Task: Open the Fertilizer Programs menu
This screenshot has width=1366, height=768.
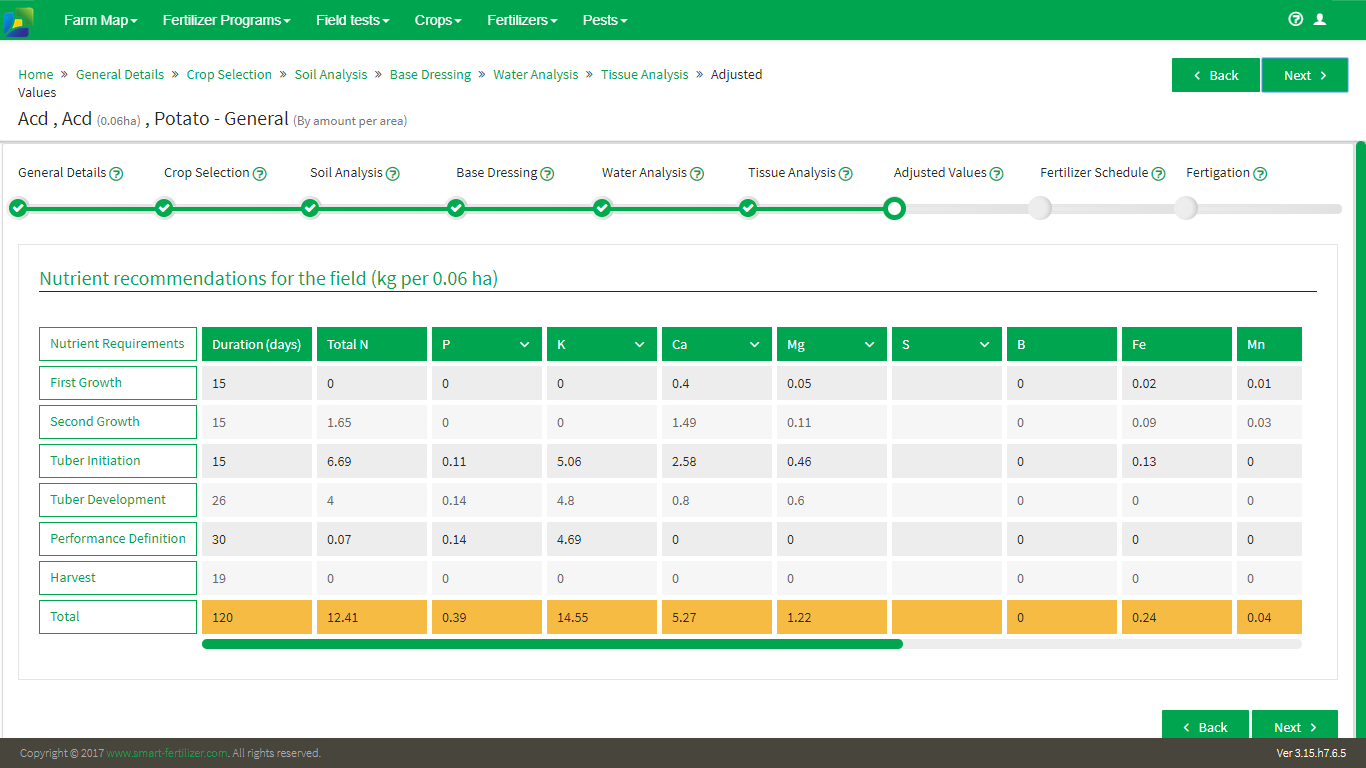Action: pos(226,20)
